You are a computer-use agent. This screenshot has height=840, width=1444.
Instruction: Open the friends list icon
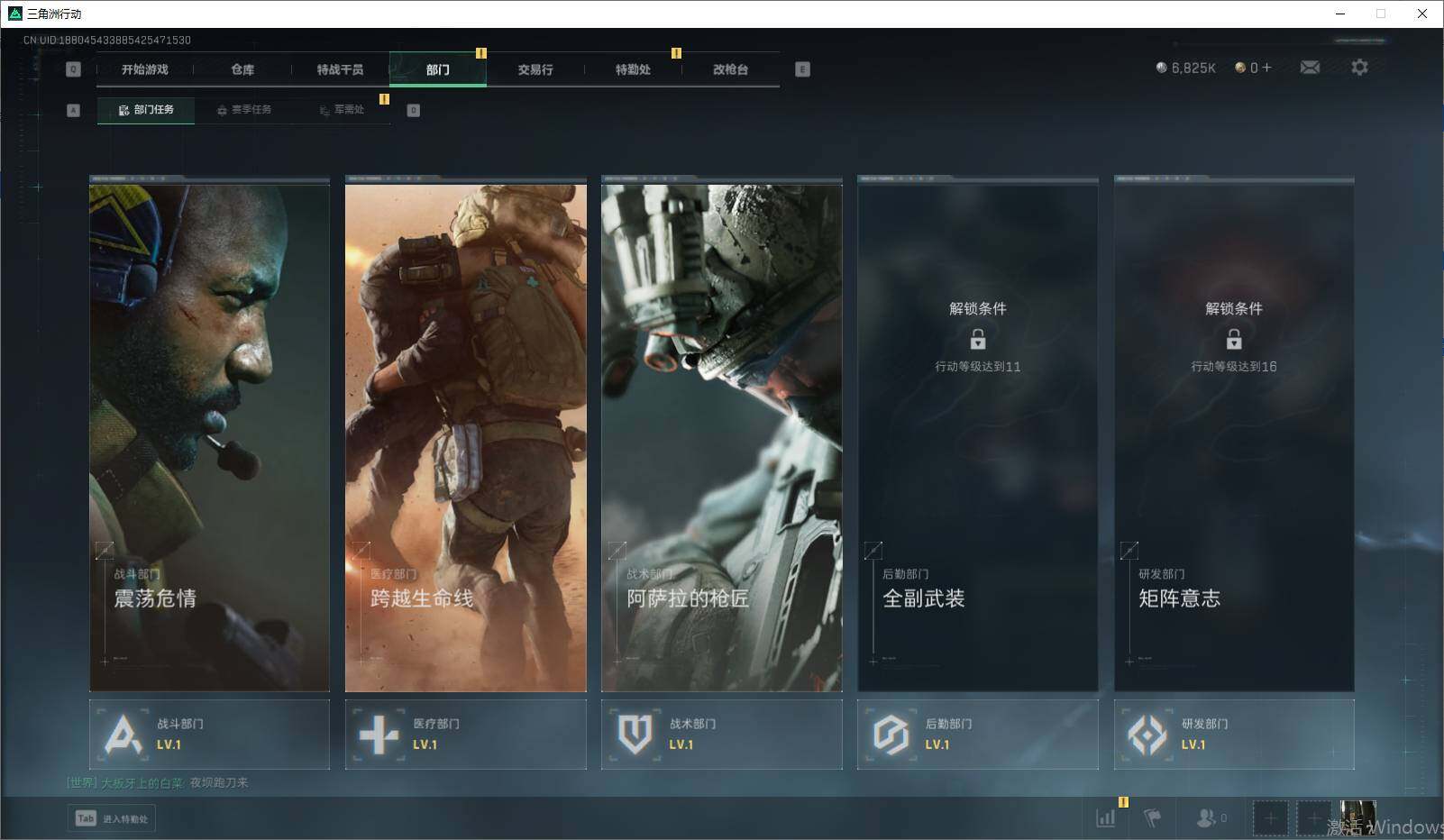[x=1205, y=817]
